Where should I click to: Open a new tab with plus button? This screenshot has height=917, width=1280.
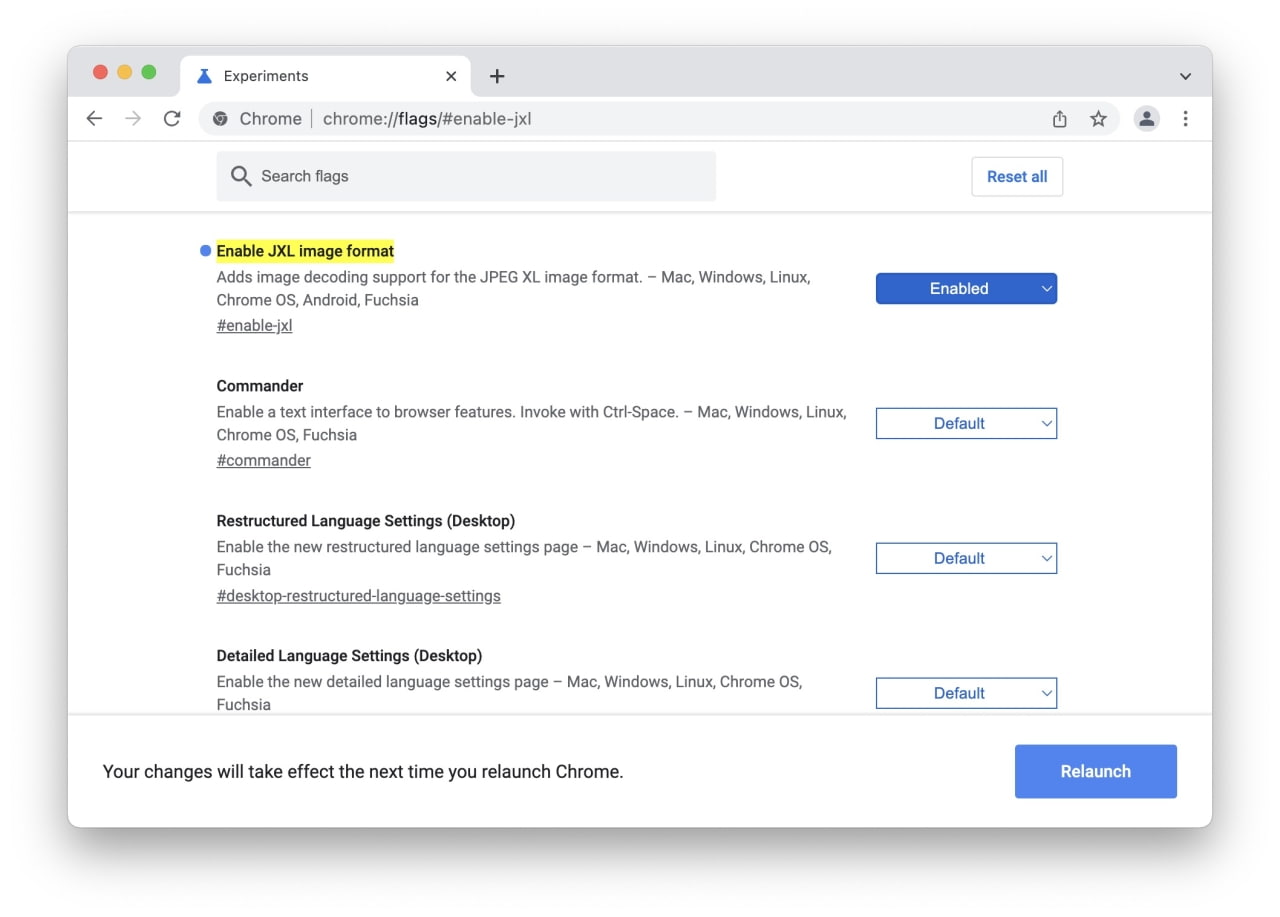tap(497, 76)
